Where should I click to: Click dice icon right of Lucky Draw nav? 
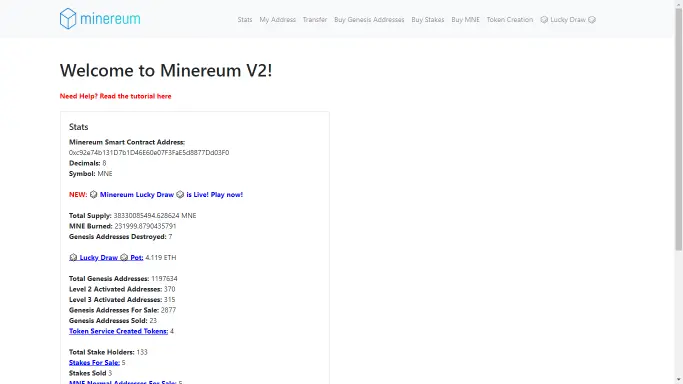[x=592, y=20]
